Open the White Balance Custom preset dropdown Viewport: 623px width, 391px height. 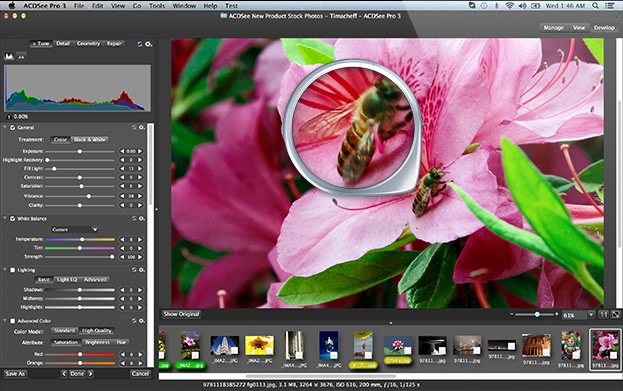[x=74, y=229]
